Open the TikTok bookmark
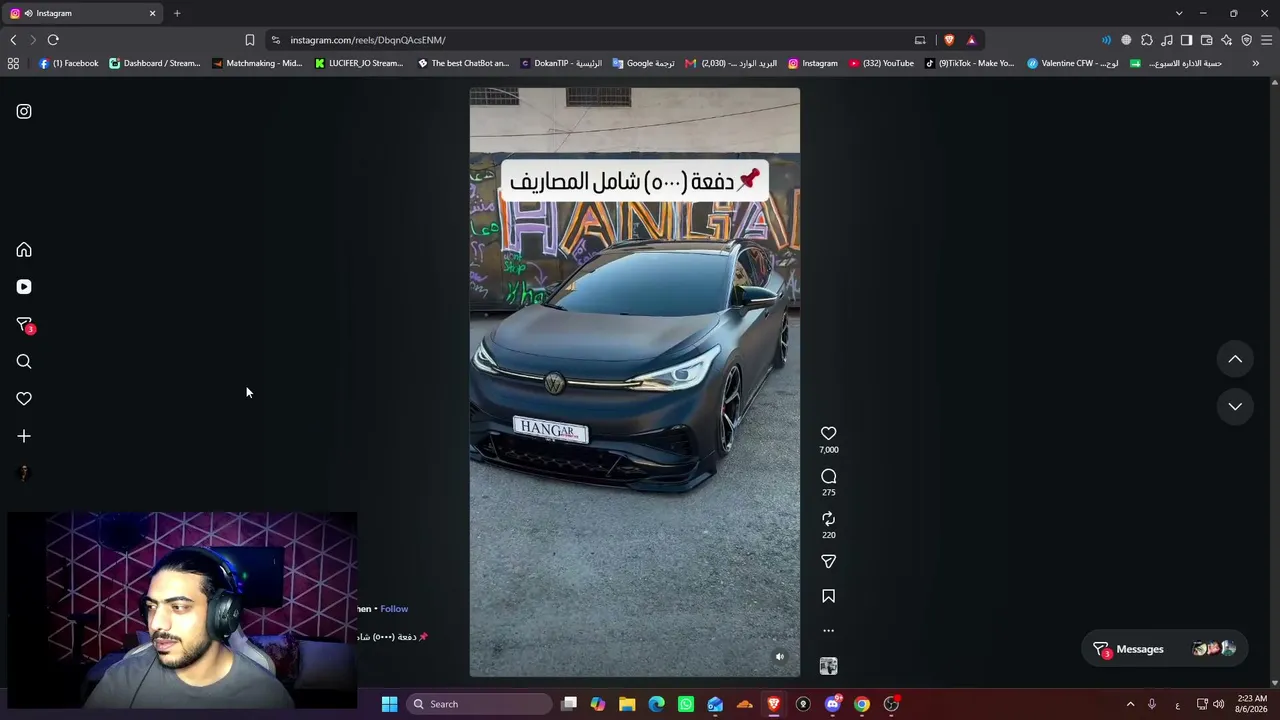Image resolution: width=1280 pixels, height=720 pixels. point(969,63)
